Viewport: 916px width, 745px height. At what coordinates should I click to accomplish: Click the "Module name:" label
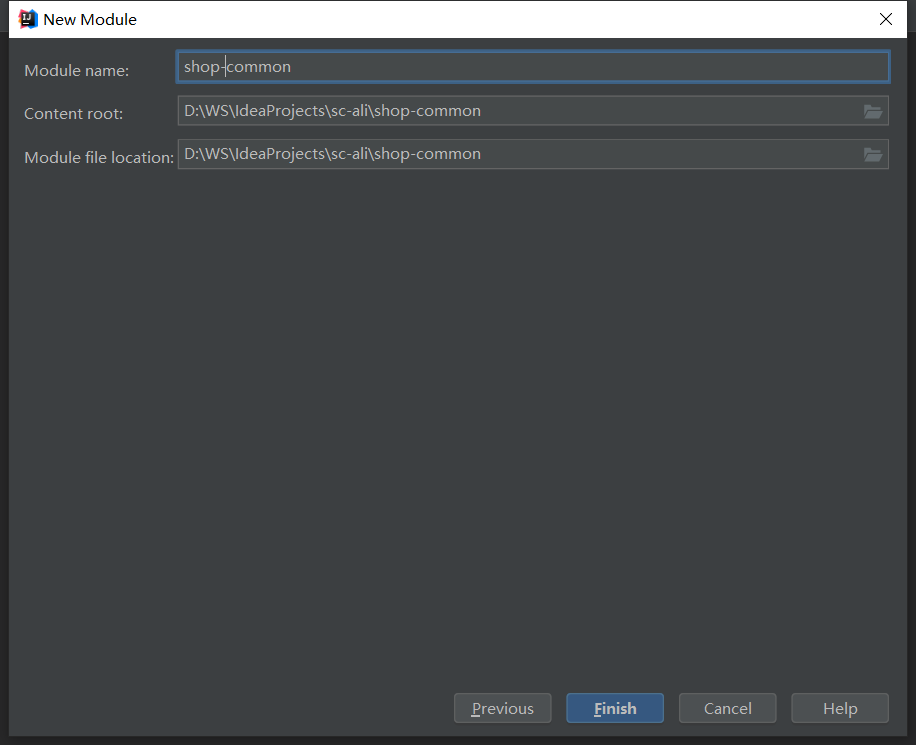click(x=77, y=71)
